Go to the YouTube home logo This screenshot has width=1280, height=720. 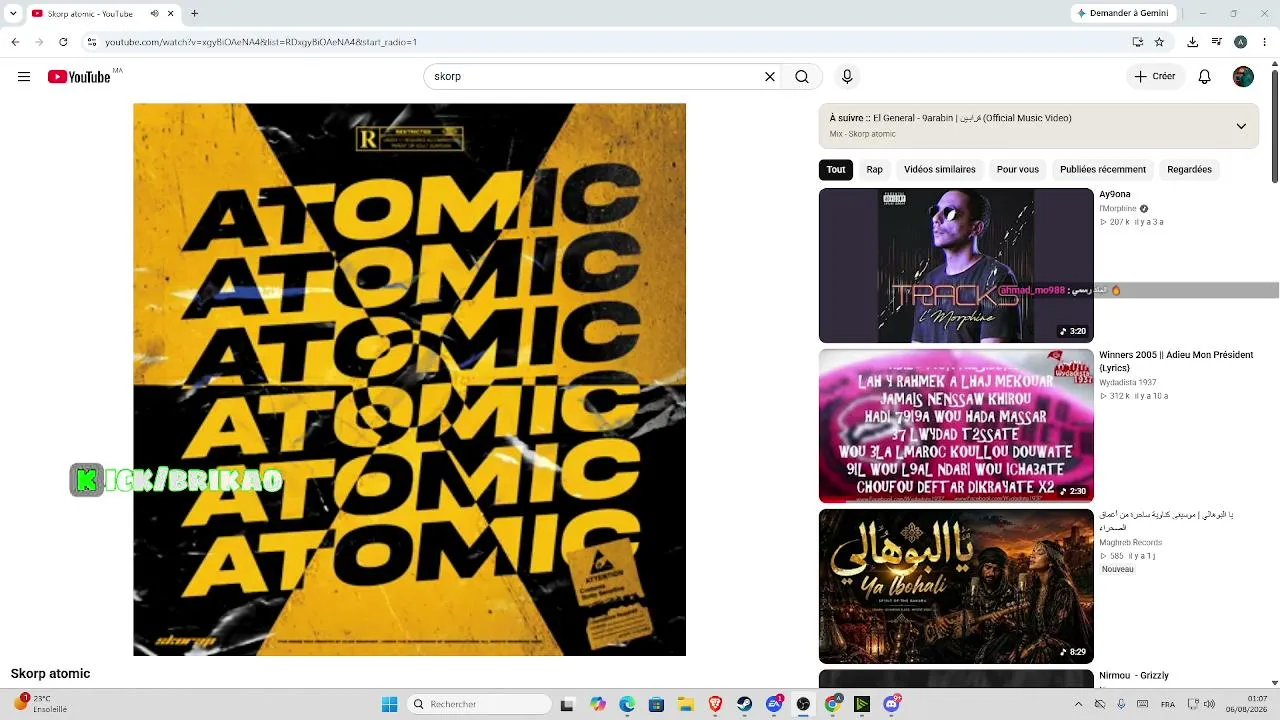point(79,77)
